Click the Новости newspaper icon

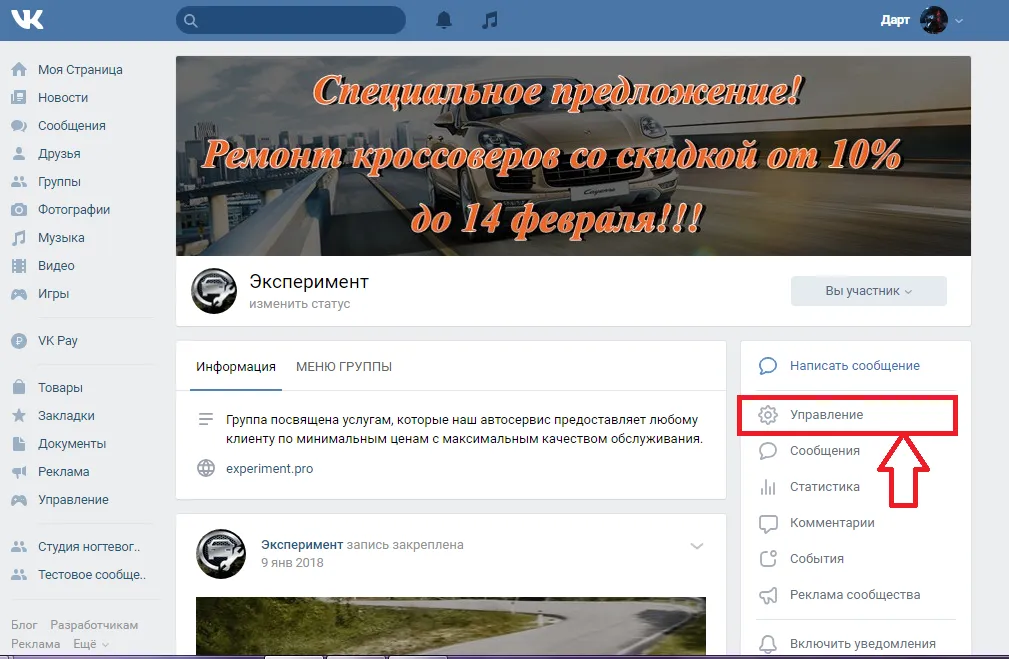click(19, 97)
